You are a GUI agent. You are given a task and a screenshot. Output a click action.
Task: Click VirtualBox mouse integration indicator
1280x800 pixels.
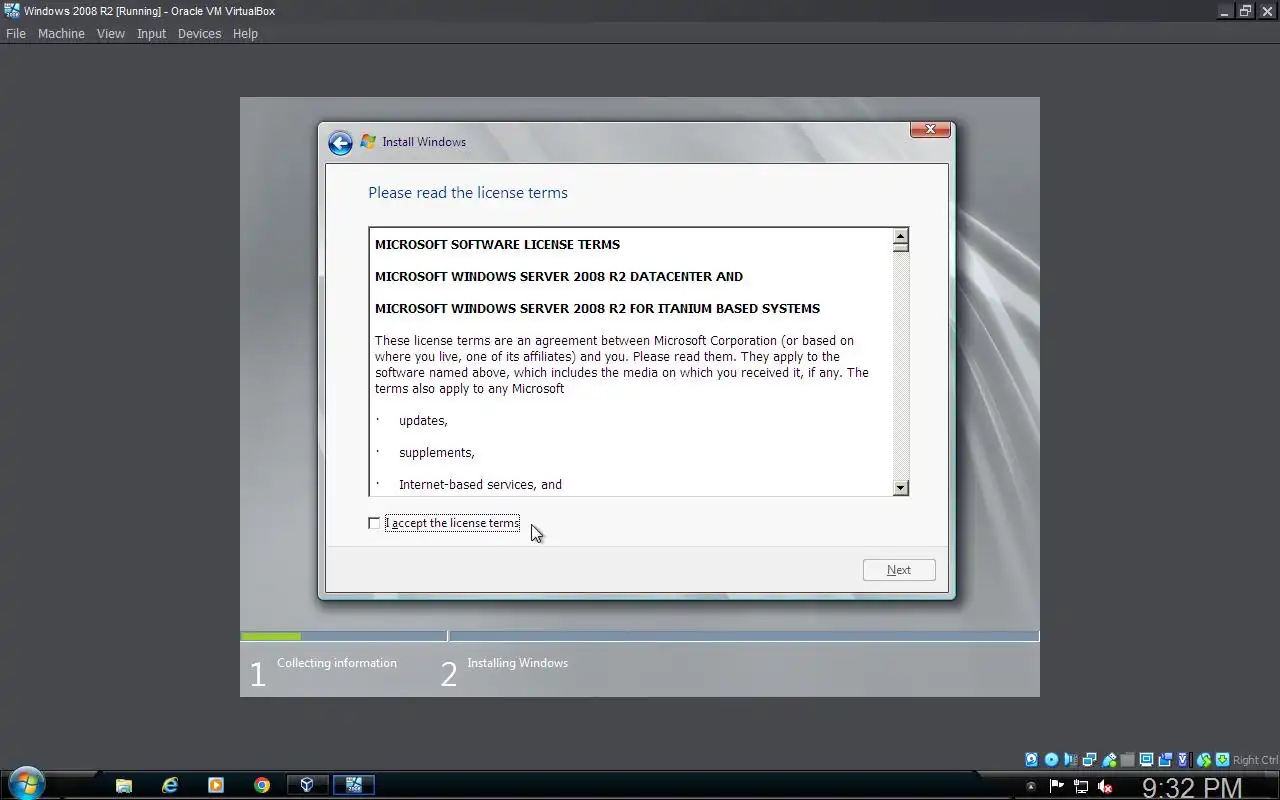[1204, 760]
